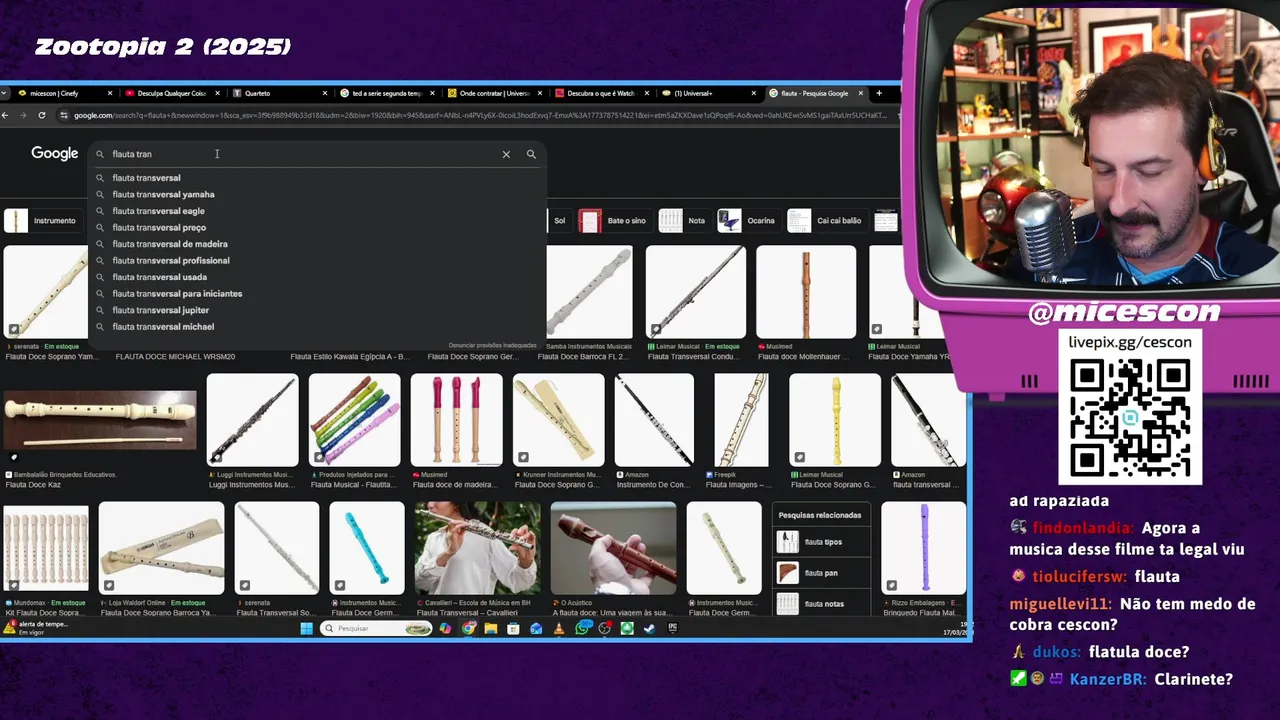Select suggestion flauta transversal eagle
1280x720 pixels.
318,211
